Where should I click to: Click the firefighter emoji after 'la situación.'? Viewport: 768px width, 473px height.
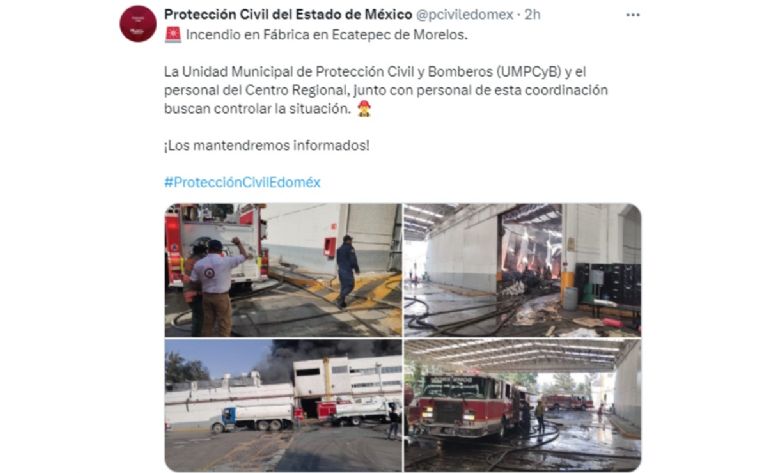(x=363, y=109)
